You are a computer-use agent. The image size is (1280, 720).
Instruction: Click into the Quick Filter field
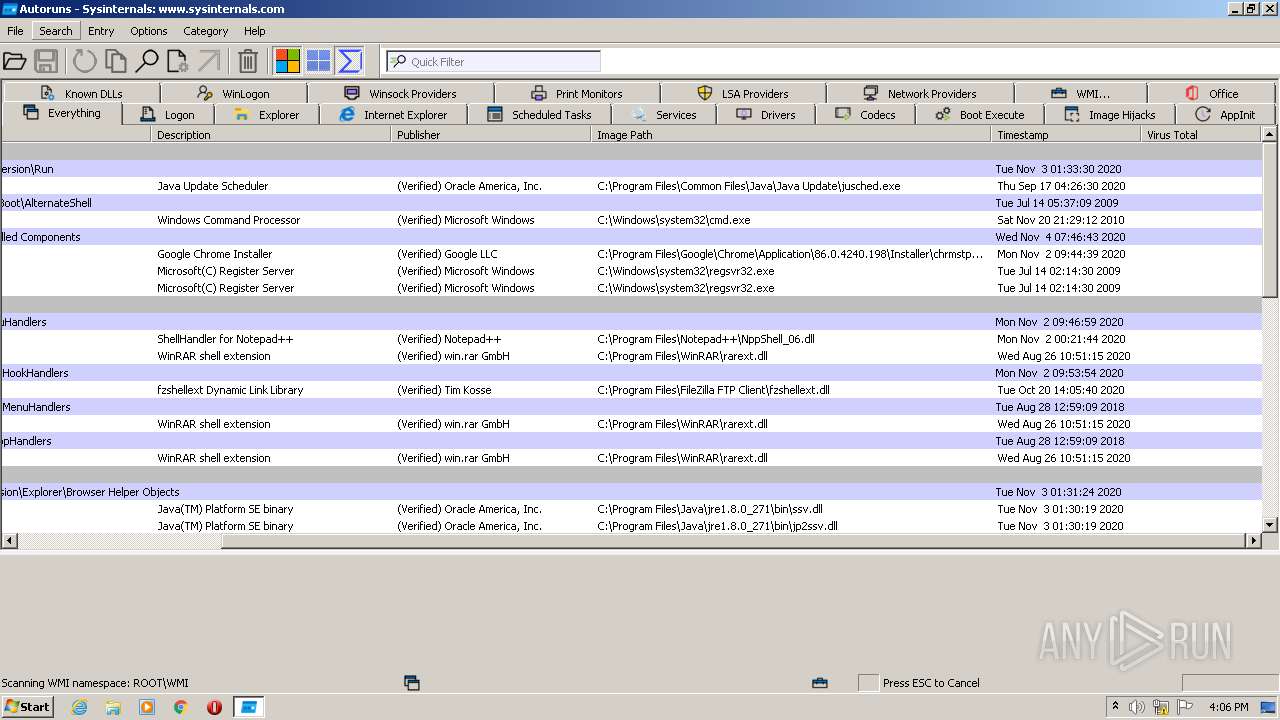coord(494,62)
